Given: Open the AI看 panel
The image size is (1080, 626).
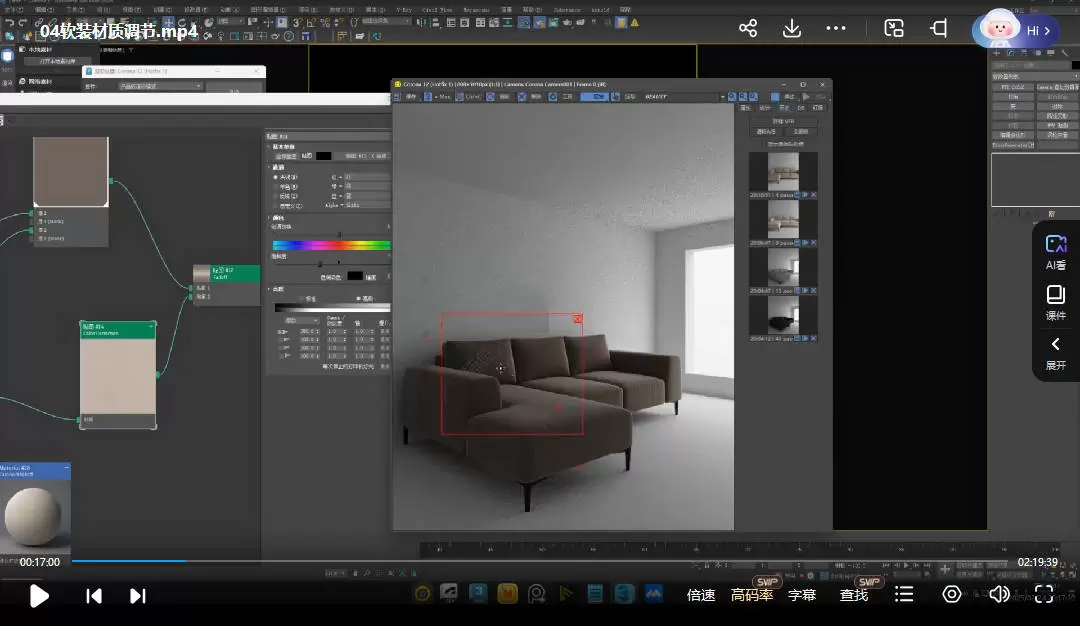Looking at the screenshot, I should click(1056, 252).
